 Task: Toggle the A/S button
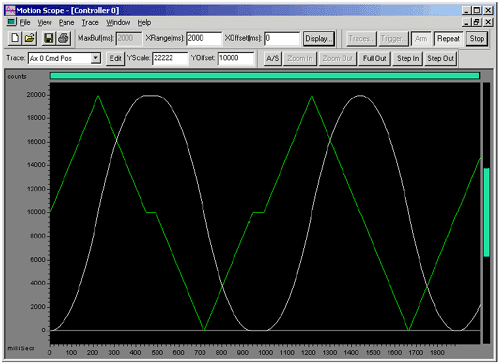coord(273,58)
